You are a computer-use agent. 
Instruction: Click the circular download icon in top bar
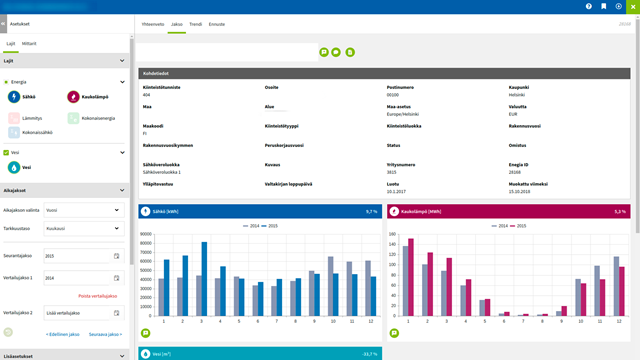point(619,6)
